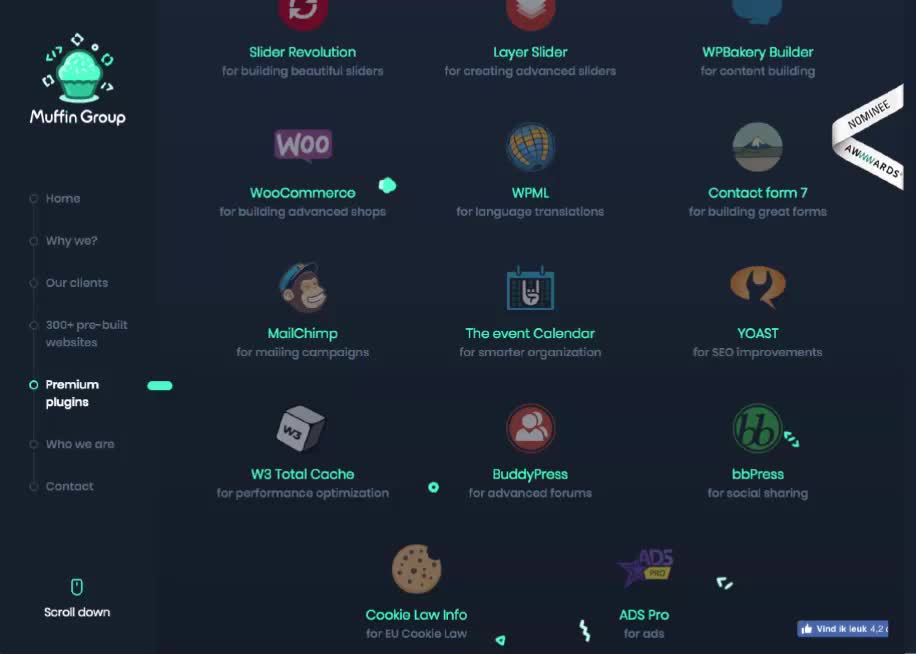Navigate to Our clients section
916x654 pixels.
click(x=77, y=283)
